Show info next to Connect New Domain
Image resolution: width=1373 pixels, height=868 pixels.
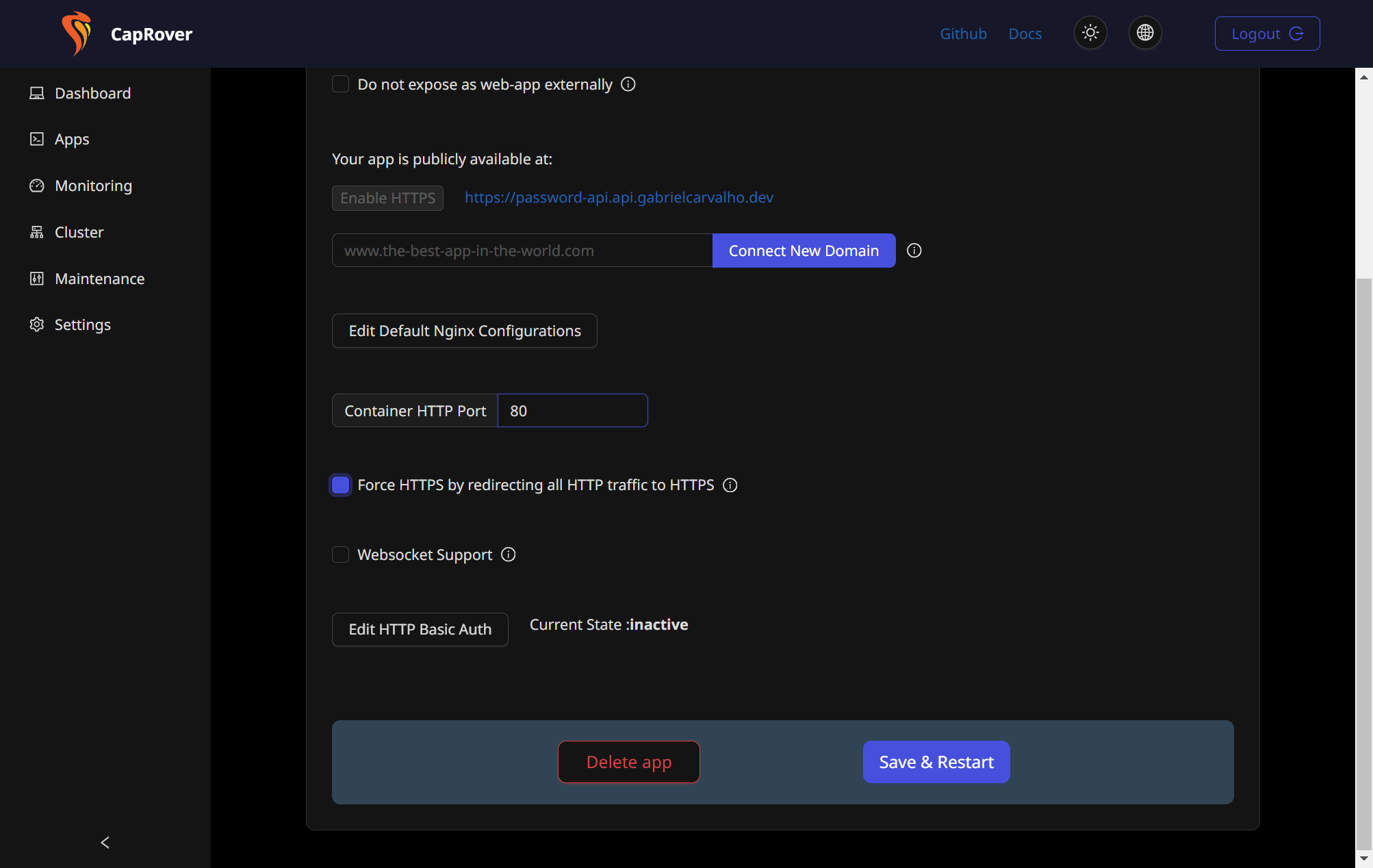pyautogui.click(x=914, y=251)
